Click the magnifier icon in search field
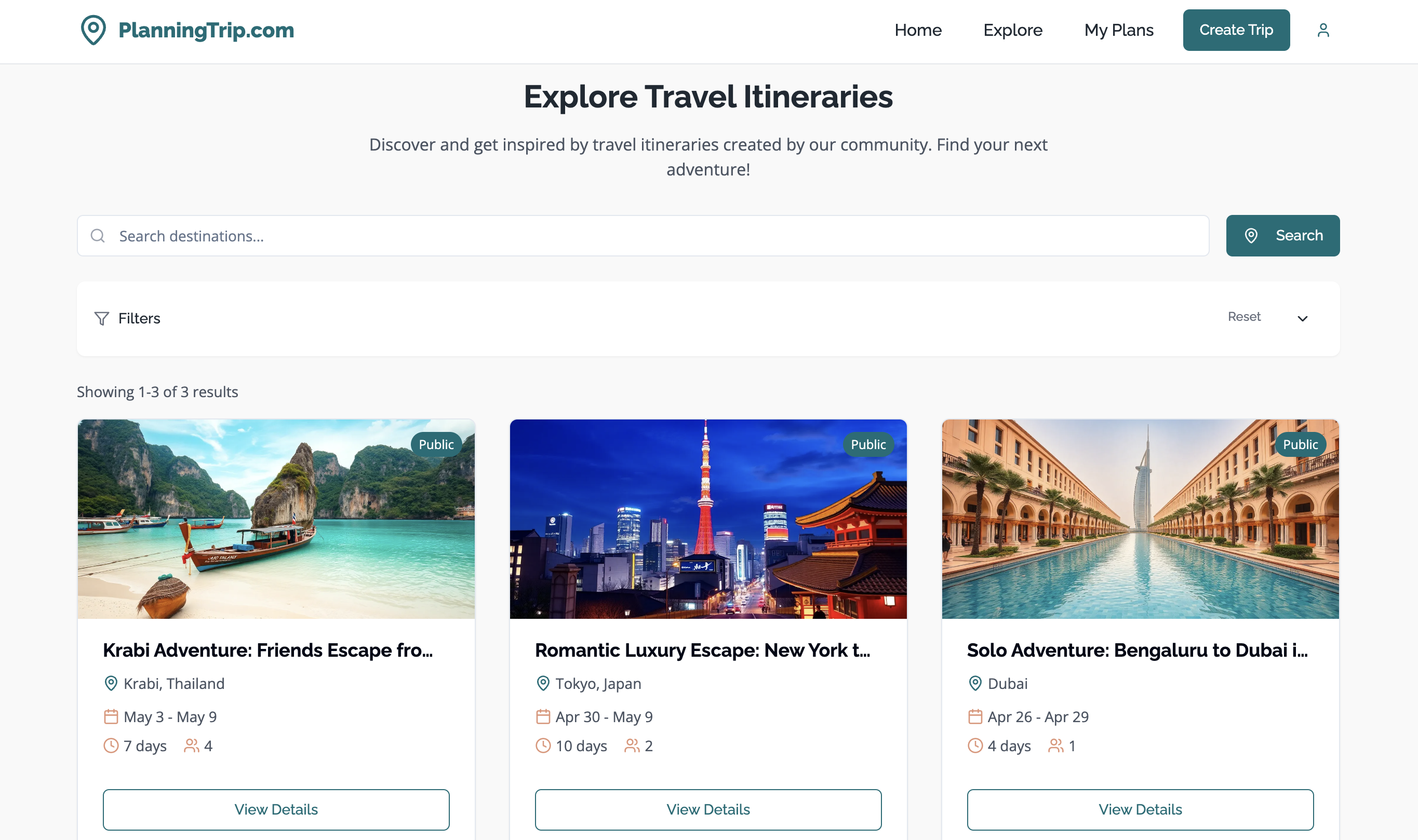The height and width of the screenshot is (840, 1418). [x=98, y=236]
